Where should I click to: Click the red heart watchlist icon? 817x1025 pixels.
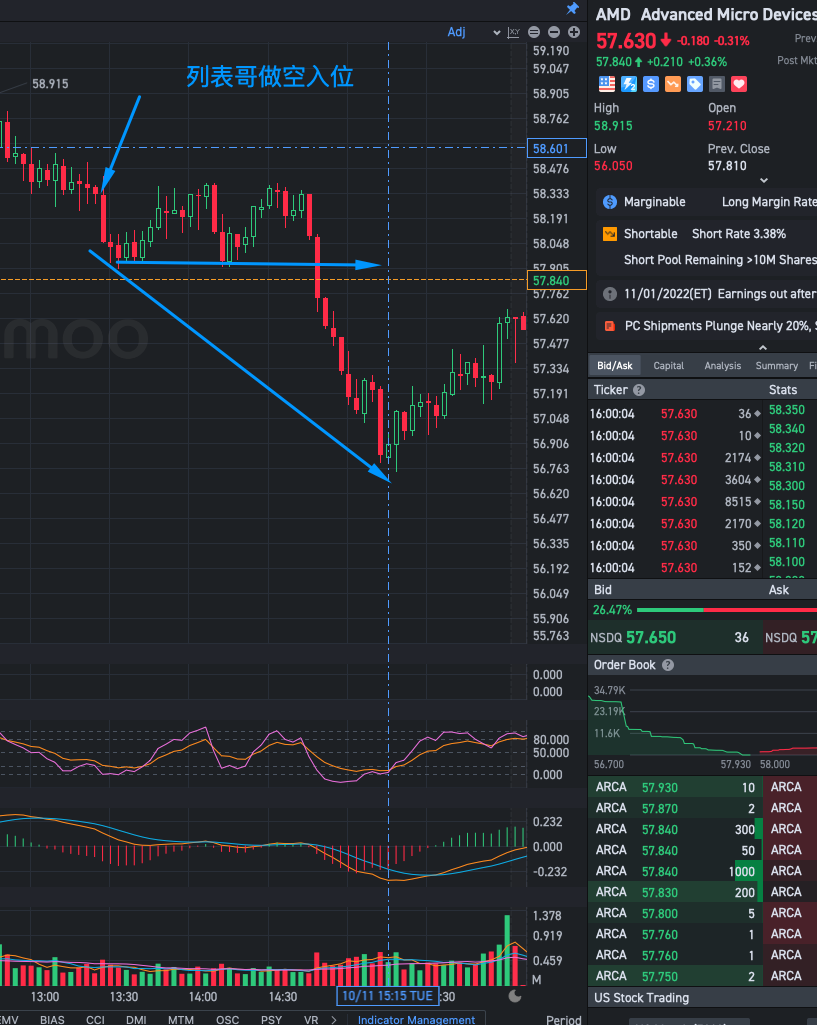[x=739, y=84]
